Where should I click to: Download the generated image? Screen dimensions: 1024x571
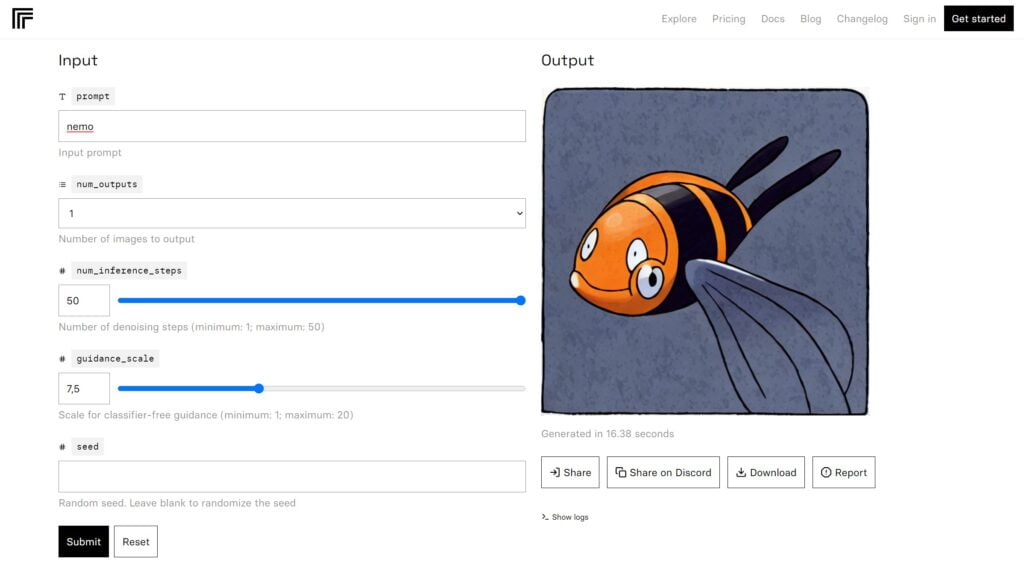766,472
